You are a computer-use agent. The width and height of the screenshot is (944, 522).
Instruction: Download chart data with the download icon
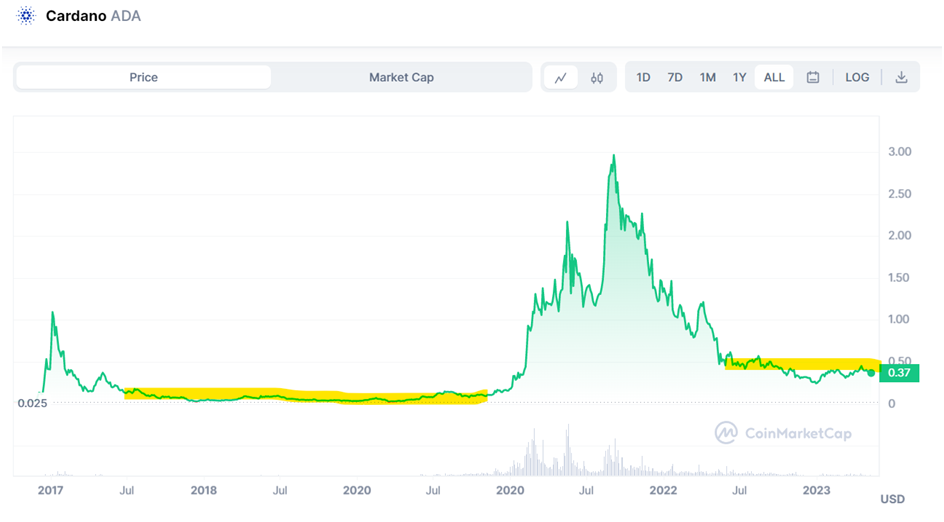(x=901, y=77)
